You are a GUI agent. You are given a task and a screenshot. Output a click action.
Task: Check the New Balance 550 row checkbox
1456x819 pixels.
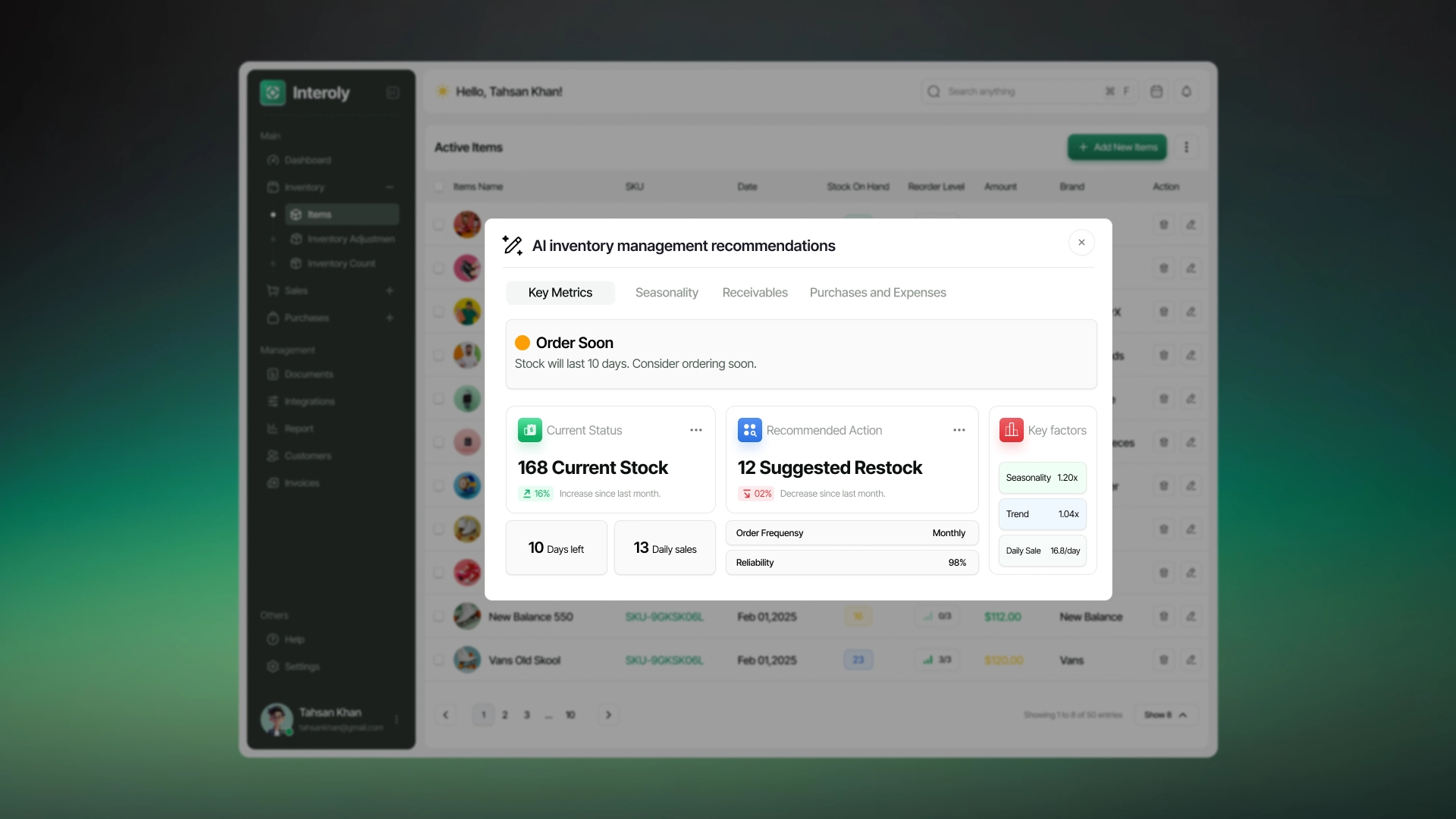438,617
